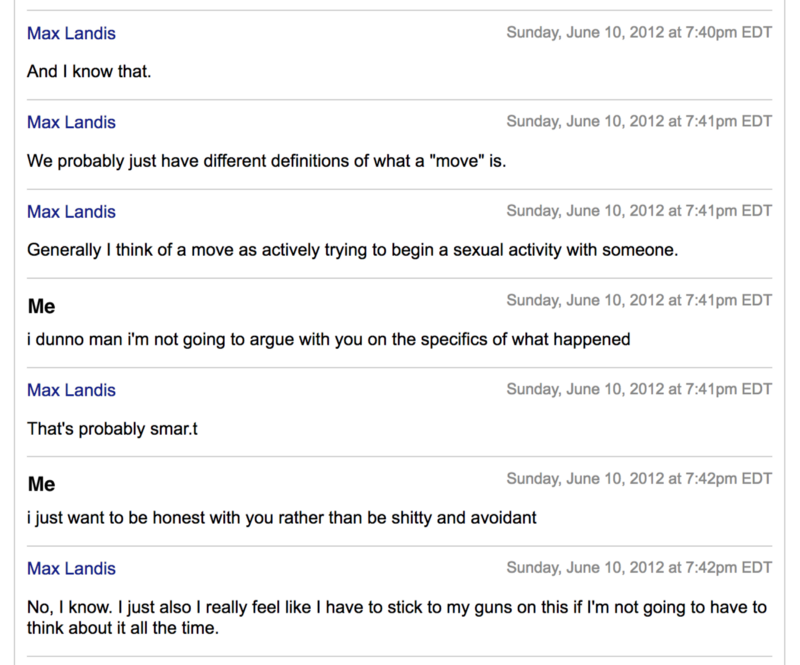Image resolution: width=800 pixels, height=665 pixels.
Task: Click the first "Me" sender label at 7:41pm
Action: coord(41,306)
